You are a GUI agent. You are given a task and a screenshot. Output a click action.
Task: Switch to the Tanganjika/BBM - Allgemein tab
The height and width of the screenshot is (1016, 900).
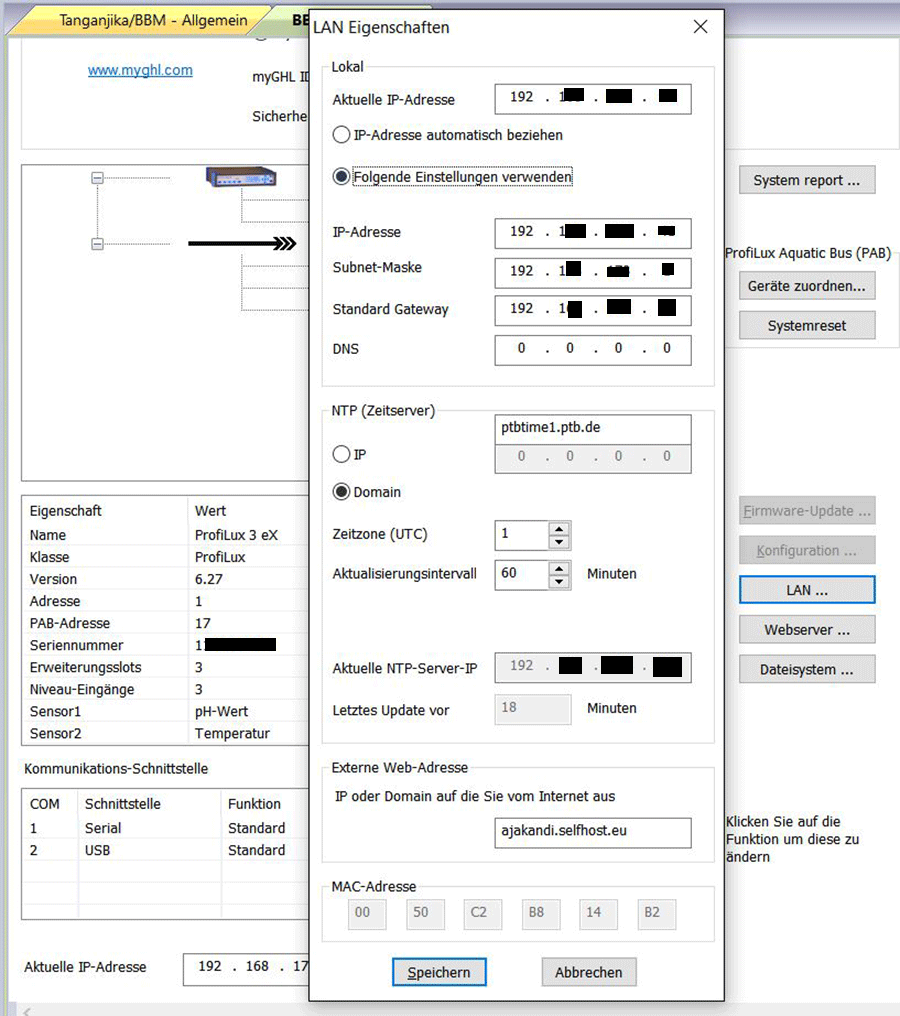tap(155, 19)
